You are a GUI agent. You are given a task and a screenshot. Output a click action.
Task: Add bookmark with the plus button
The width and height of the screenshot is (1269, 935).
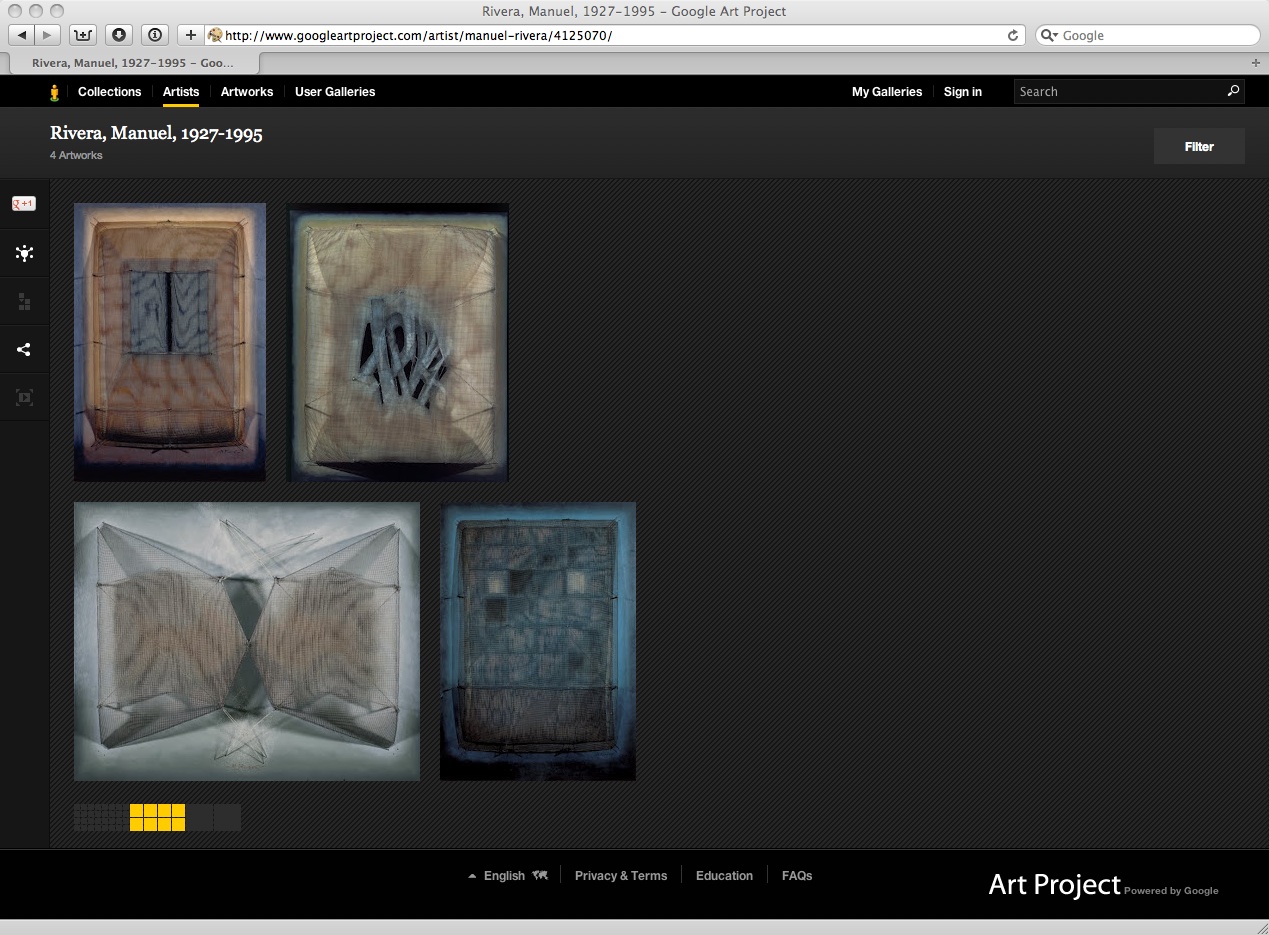click(x=191, y=35)
